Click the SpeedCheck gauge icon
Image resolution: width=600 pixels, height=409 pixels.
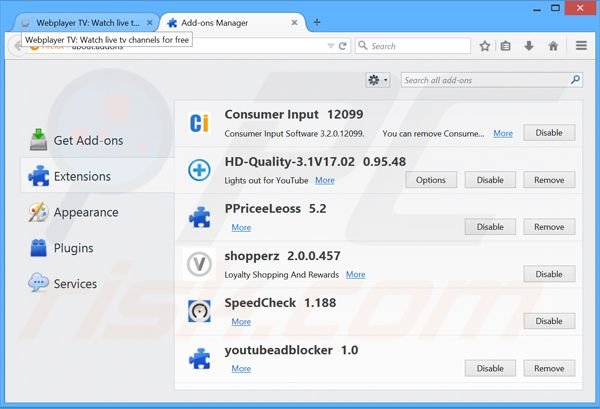pyautogui.click(x=199, y=311)
